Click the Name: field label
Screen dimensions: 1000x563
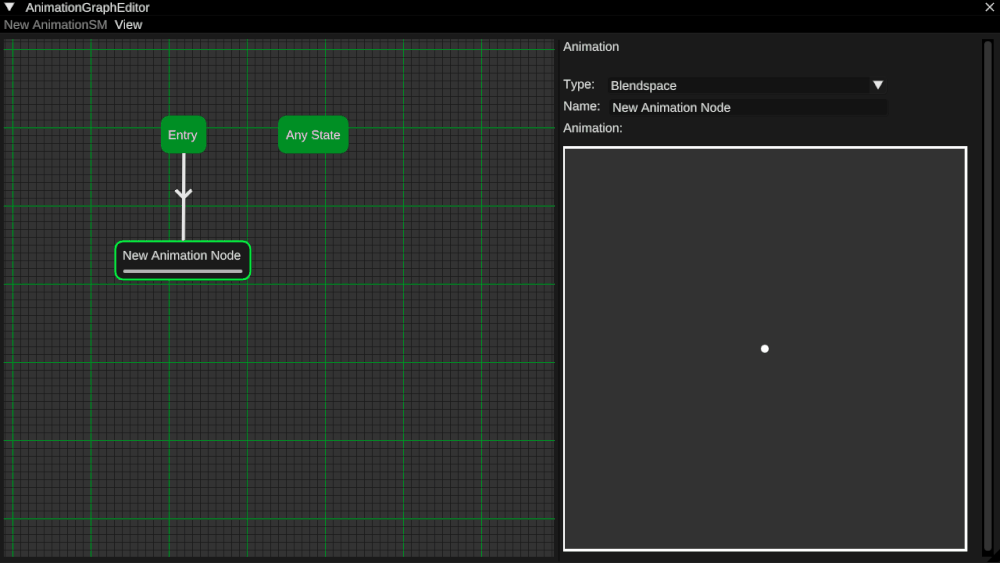[x=581, y=107]
